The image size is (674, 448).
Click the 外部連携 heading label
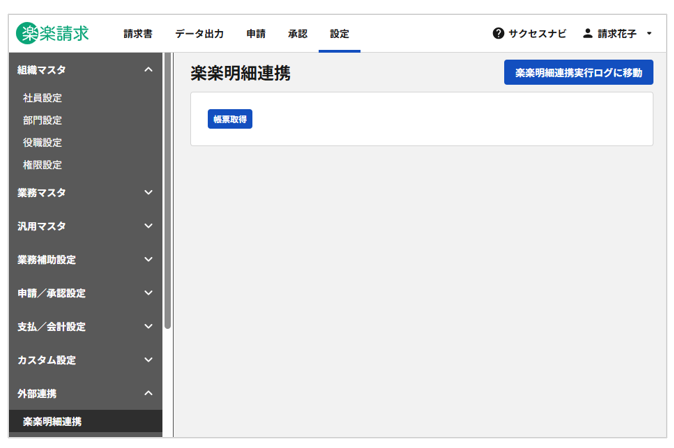(x=37, y=393)
